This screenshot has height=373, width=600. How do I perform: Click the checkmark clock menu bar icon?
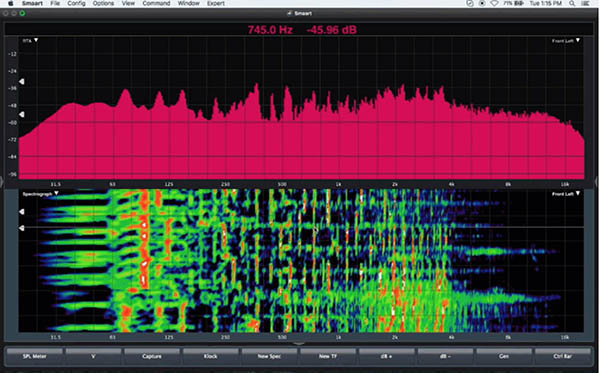pos(470,3)
